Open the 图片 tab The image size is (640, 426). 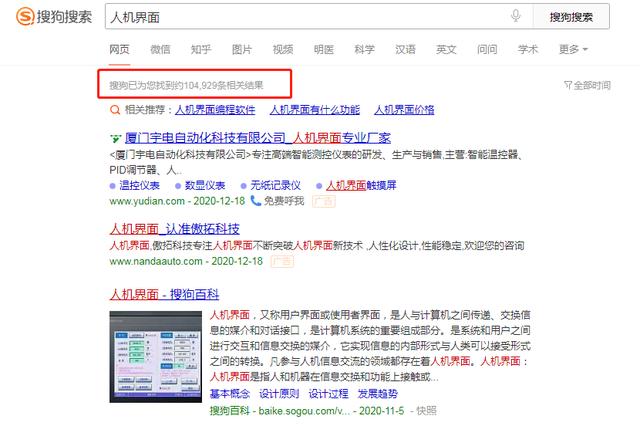pos(242,49)
